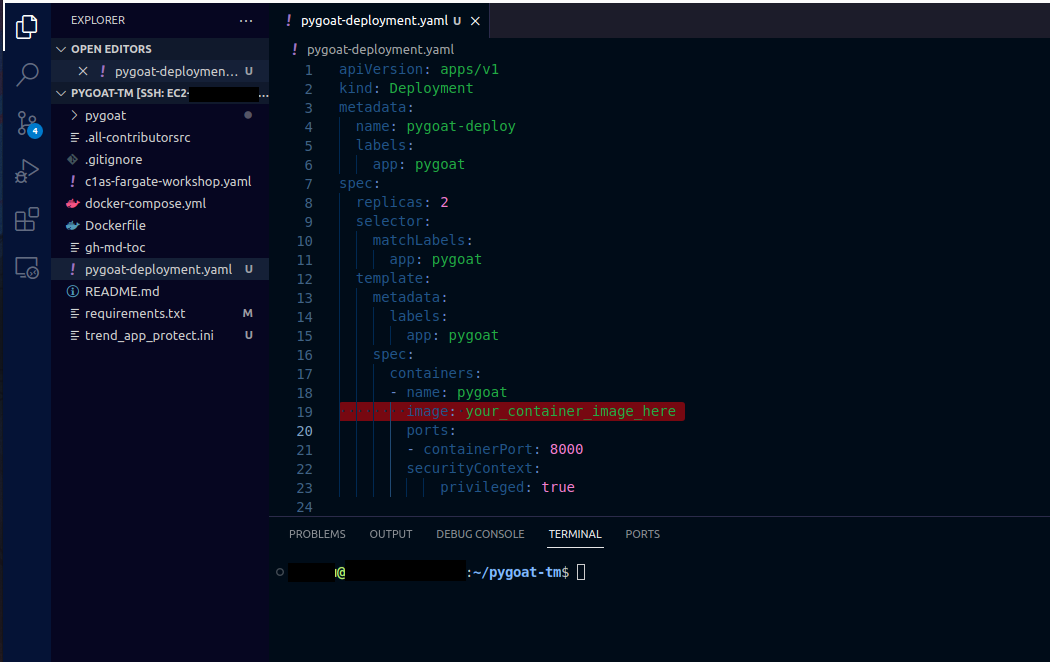
Task: Click 'containers:' key on line 17
Action: (435, 374)
